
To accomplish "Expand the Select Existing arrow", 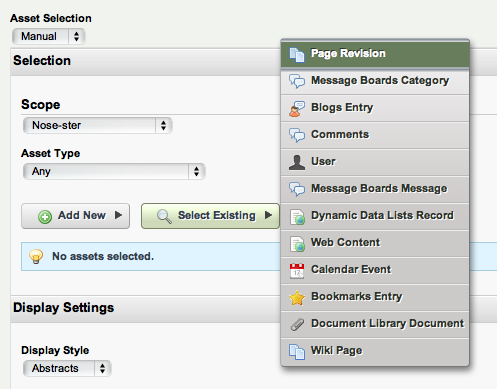I will 268,215.
